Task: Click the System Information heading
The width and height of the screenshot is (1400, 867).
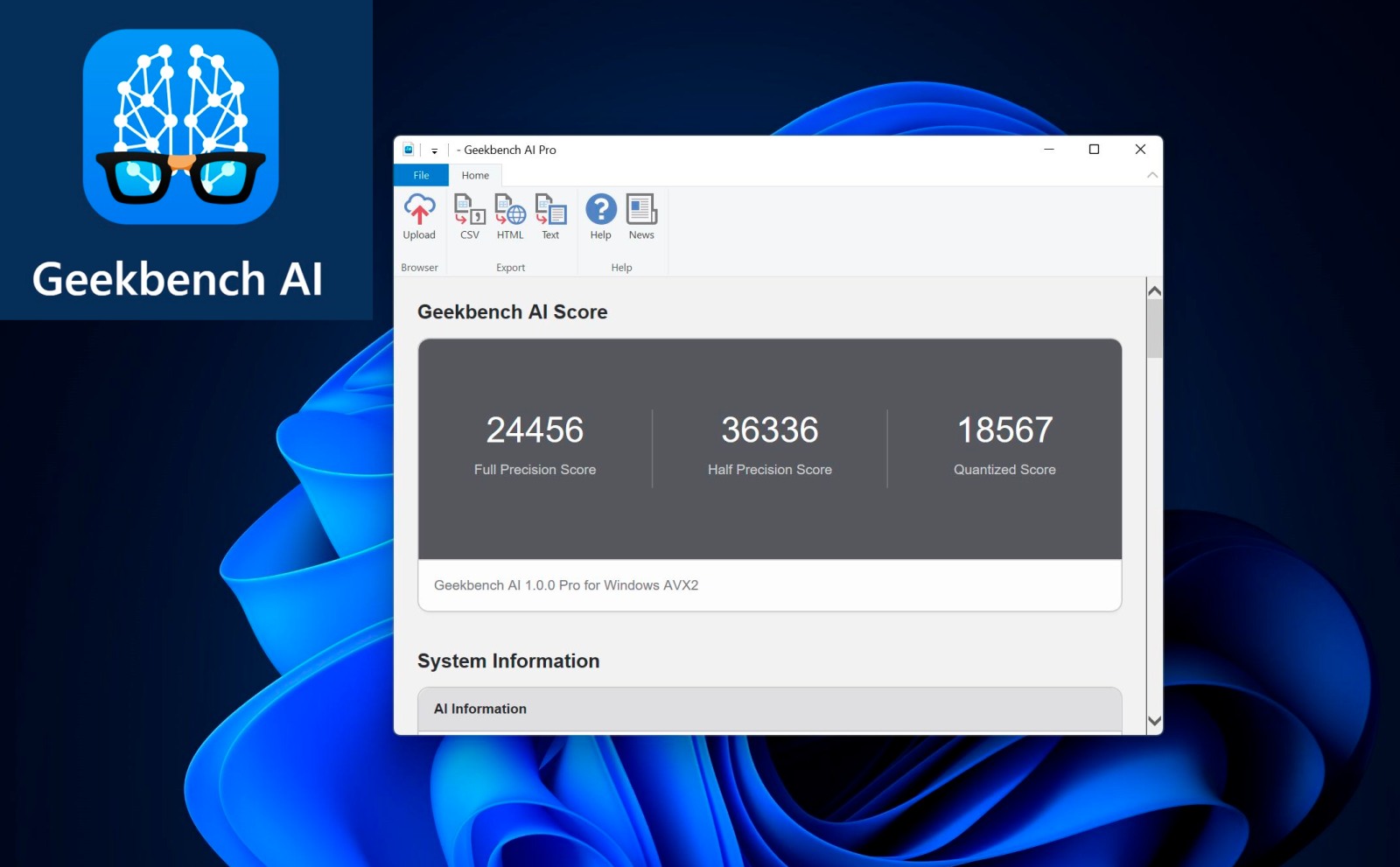Action: 508,661
